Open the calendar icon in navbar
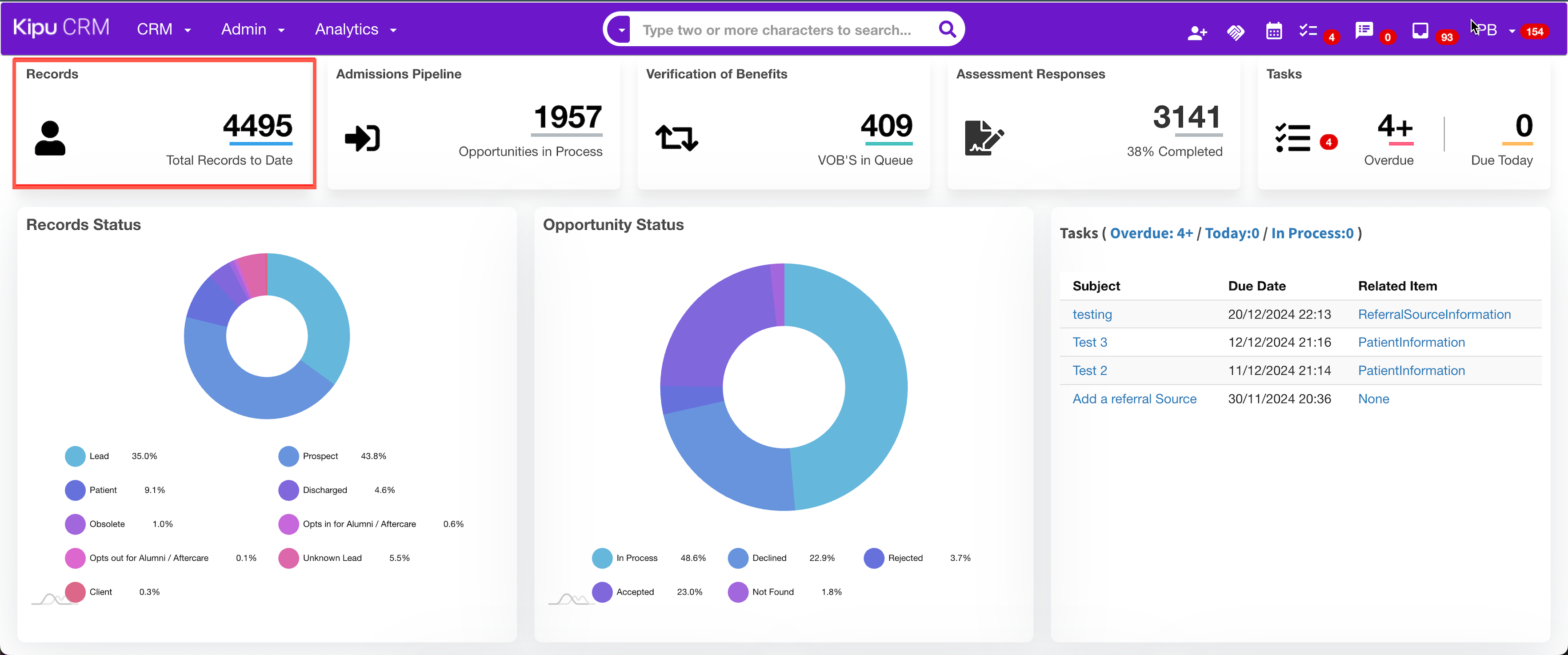Screen dimensions: 1568x655 point(1274,30)
